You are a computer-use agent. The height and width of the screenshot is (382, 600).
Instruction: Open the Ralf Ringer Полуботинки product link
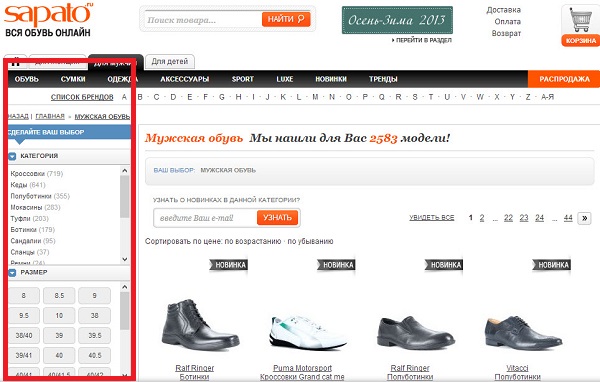click(410, 372)
